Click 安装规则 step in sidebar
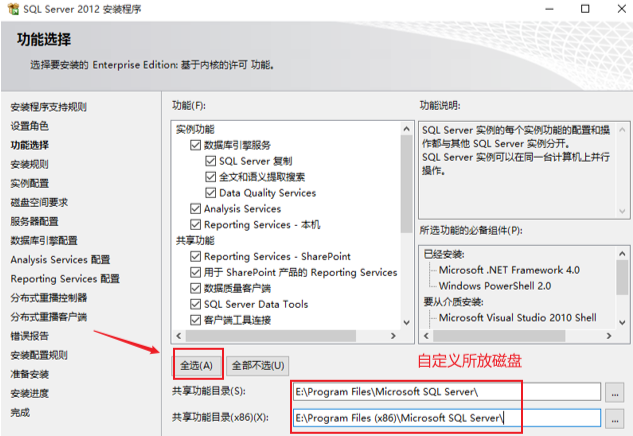 (x=29, y=164)
